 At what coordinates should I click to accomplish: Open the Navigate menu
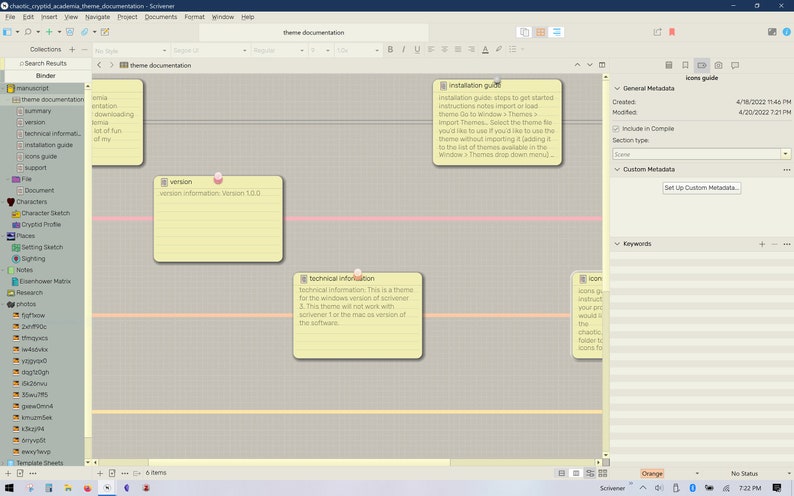(97, 17)
